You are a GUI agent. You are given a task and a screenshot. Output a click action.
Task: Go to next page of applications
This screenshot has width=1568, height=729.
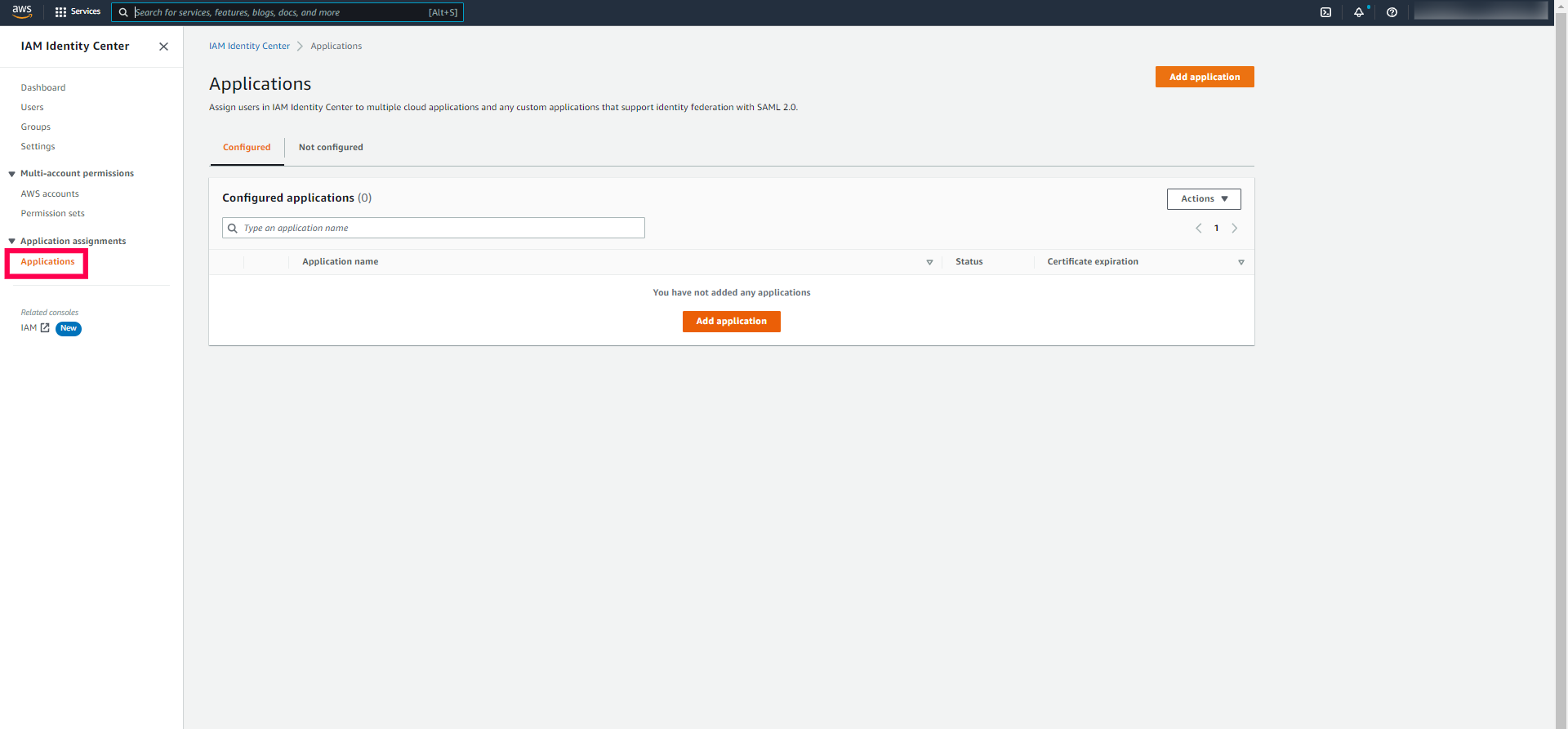(x=1235, y=229)
